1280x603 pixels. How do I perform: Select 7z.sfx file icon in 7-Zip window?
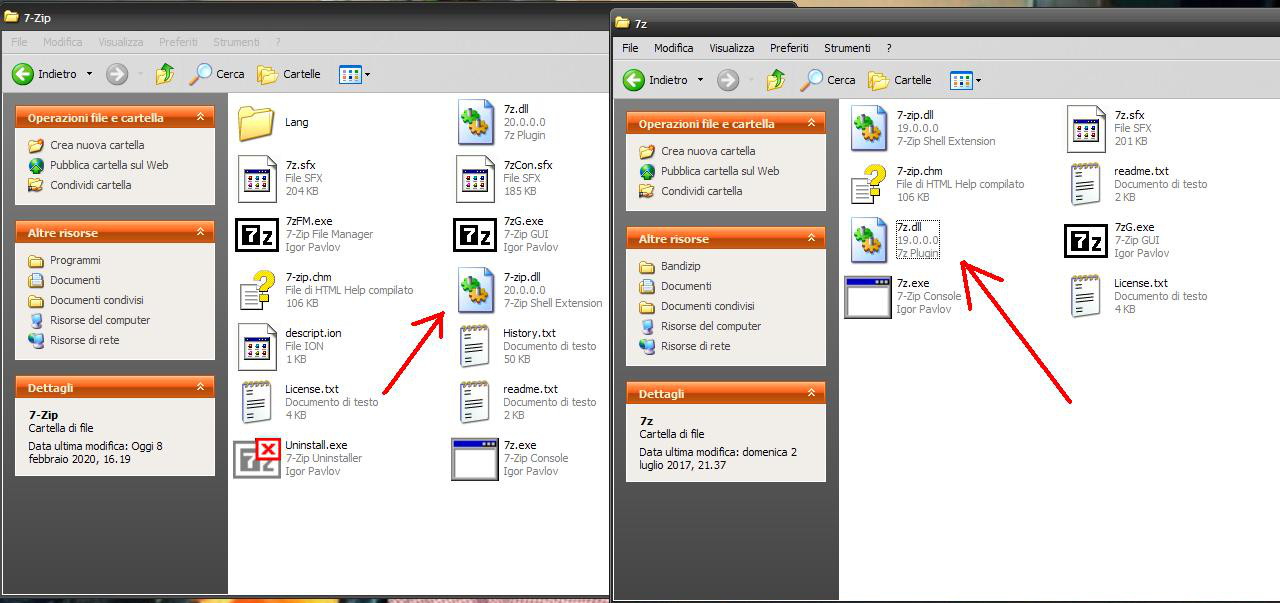(257, 179)
